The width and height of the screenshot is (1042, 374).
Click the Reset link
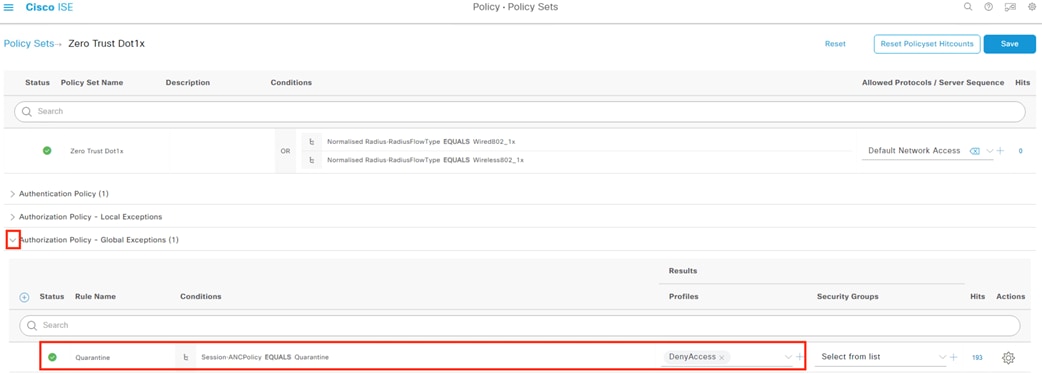coord(835,44)
